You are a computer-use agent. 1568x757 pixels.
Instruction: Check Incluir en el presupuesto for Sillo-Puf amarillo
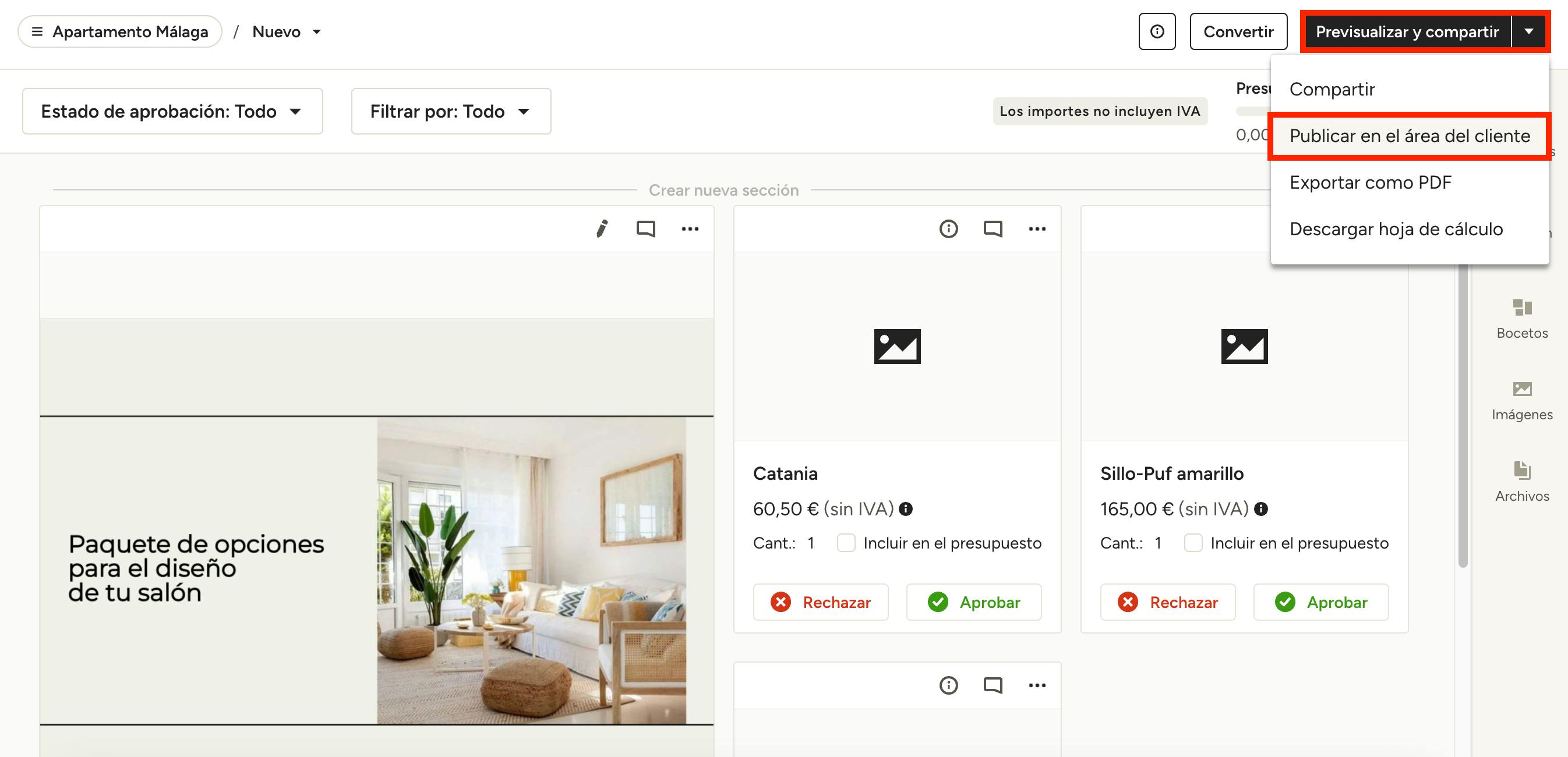tap(1192, 543)
